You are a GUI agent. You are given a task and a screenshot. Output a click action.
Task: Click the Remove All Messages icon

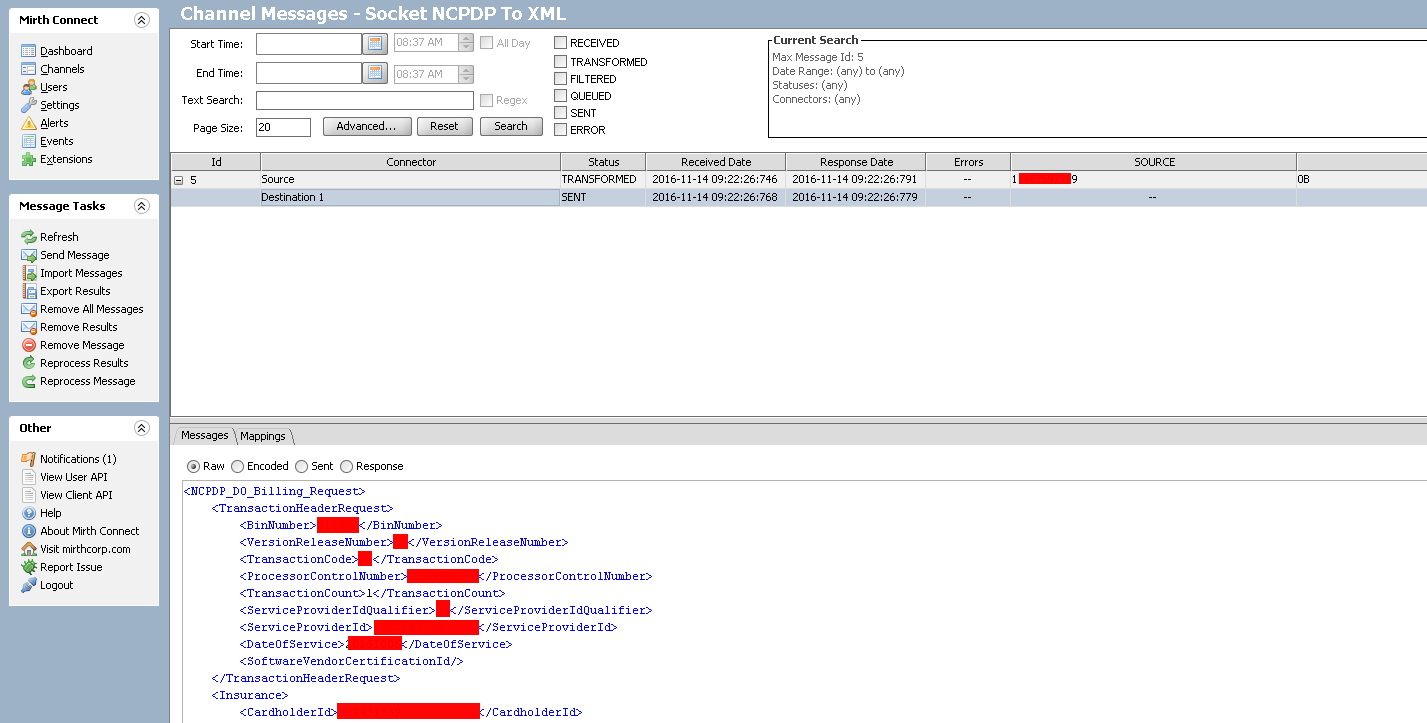pyautogui.click(x=29, y=309)
